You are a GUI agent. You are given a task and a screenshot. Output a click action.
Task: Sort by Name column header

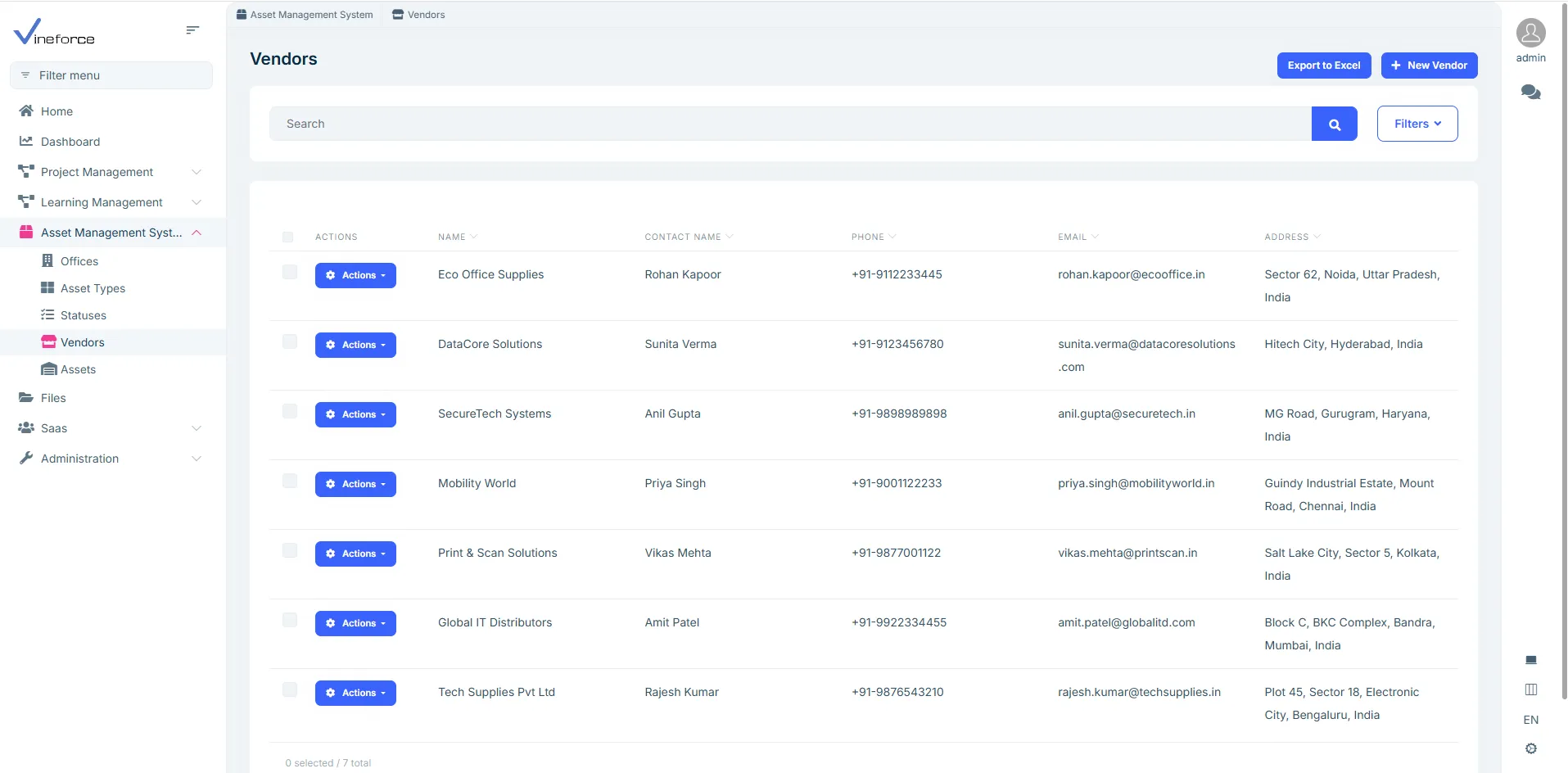(x=457, y=237)
